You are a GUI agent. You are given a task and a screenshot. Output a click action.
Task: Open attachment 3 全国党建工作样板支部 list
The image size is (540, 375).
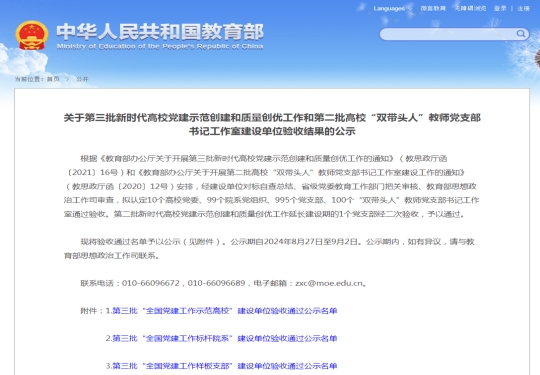click(225, 366)
